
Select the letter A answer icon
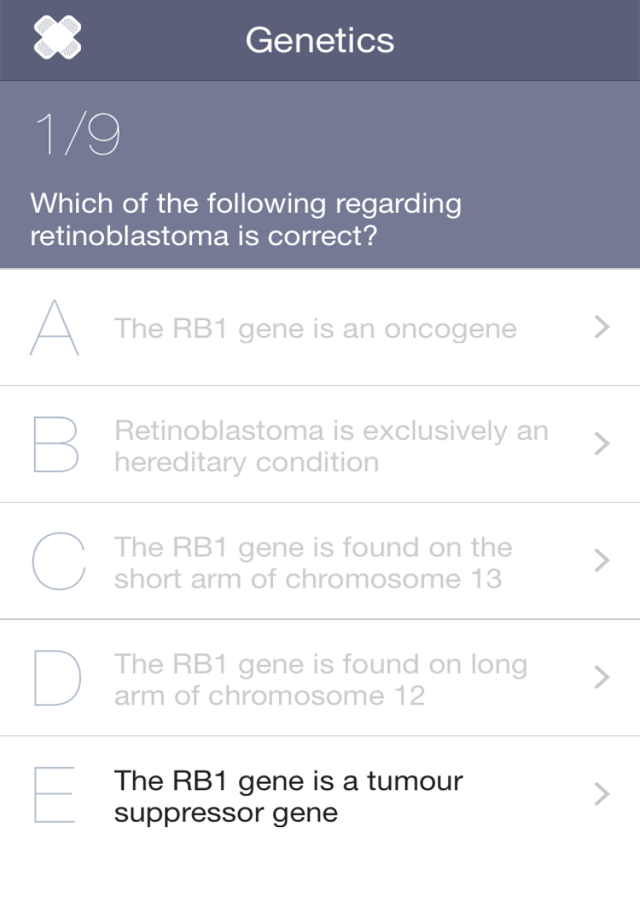click(x=55, y=327)
